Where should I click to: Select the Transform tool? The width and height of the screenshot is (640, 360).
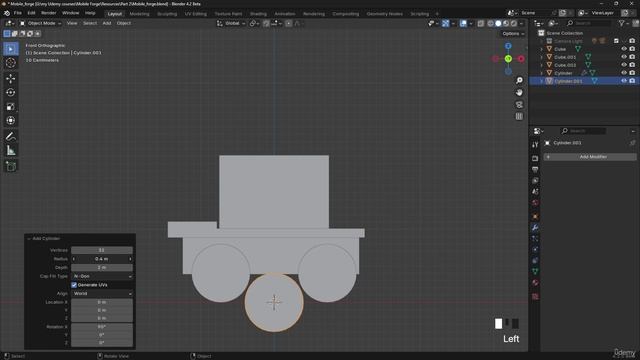[11, 120]
